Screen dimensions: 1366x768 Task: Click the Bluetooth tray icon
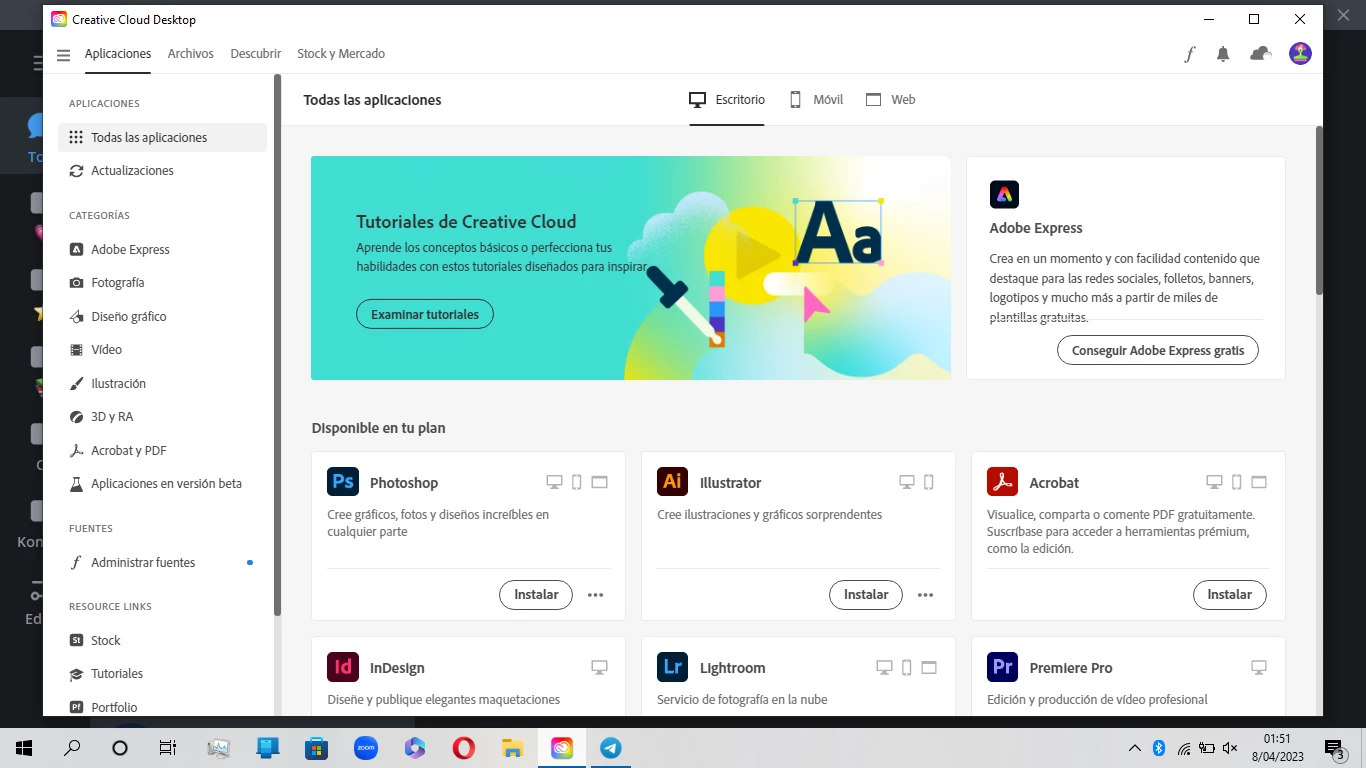pyautogui.click(x=1159, y=748)
